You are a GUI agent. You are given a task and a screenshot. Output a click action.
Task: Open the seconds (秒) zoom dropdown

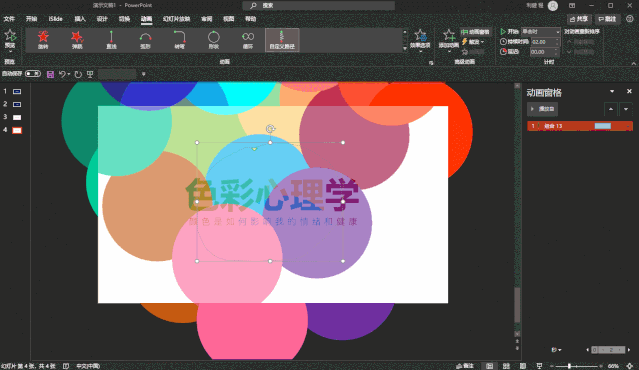pos(556,350)
